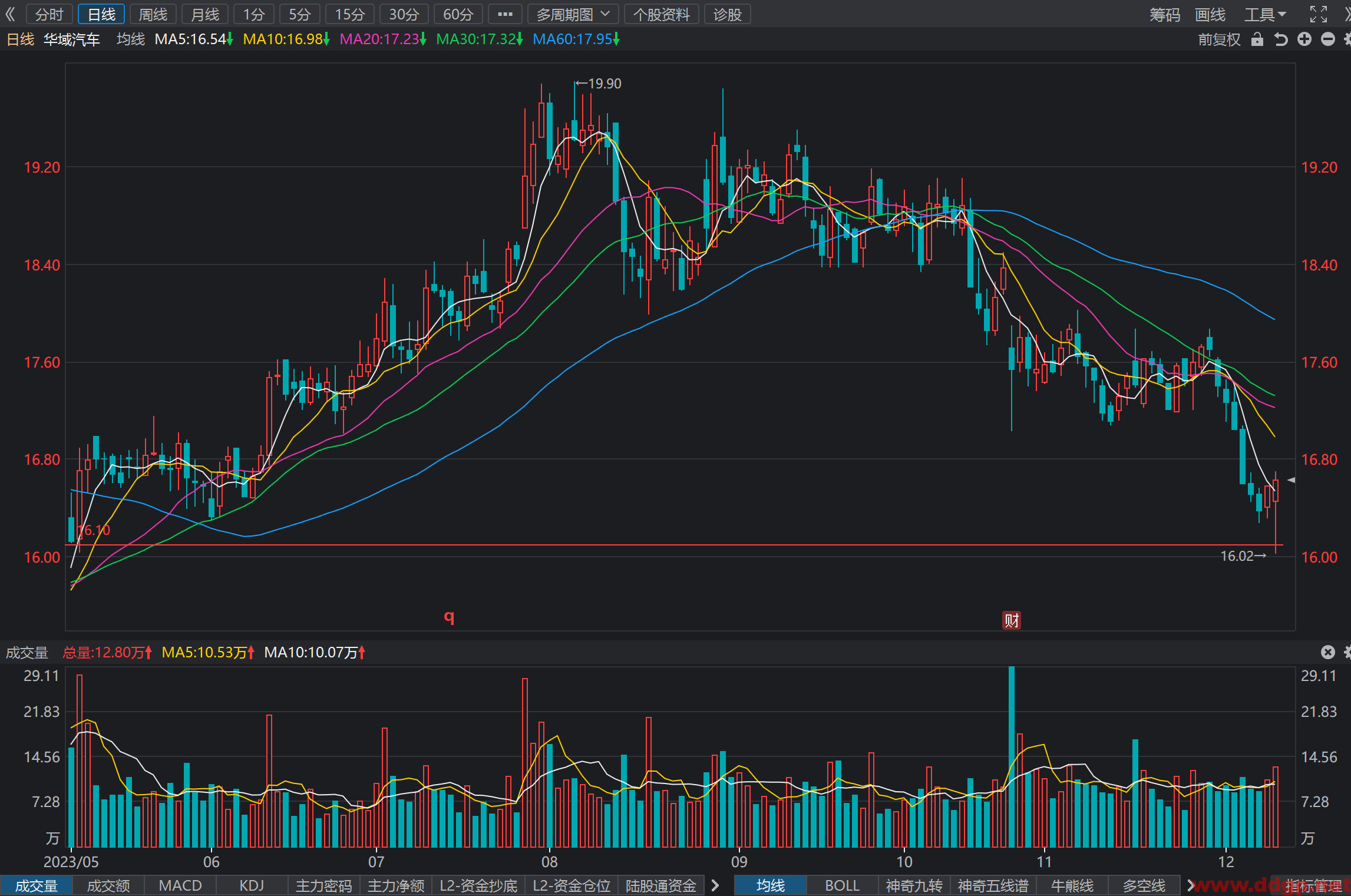Select the BOLL main overlay tab
Viewport: 1351px width, 896px height.
pos(843,886)
